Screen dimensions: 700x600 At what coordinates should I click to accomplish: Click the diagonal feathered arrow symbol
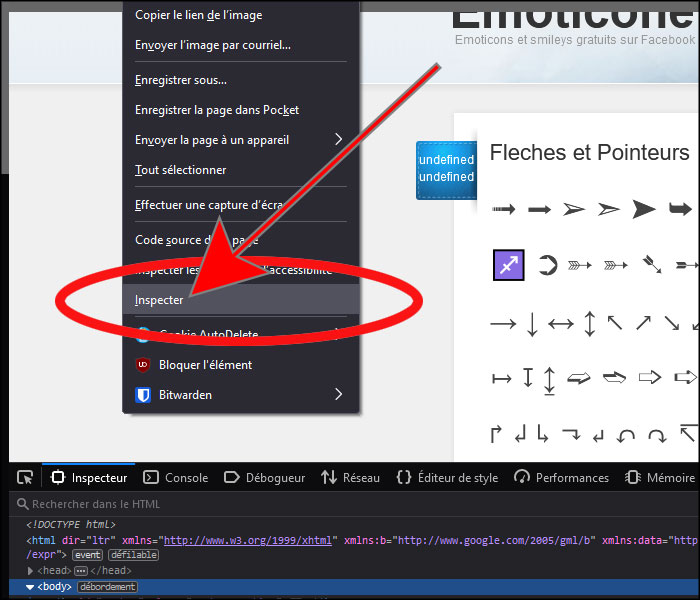click(652, 264)
